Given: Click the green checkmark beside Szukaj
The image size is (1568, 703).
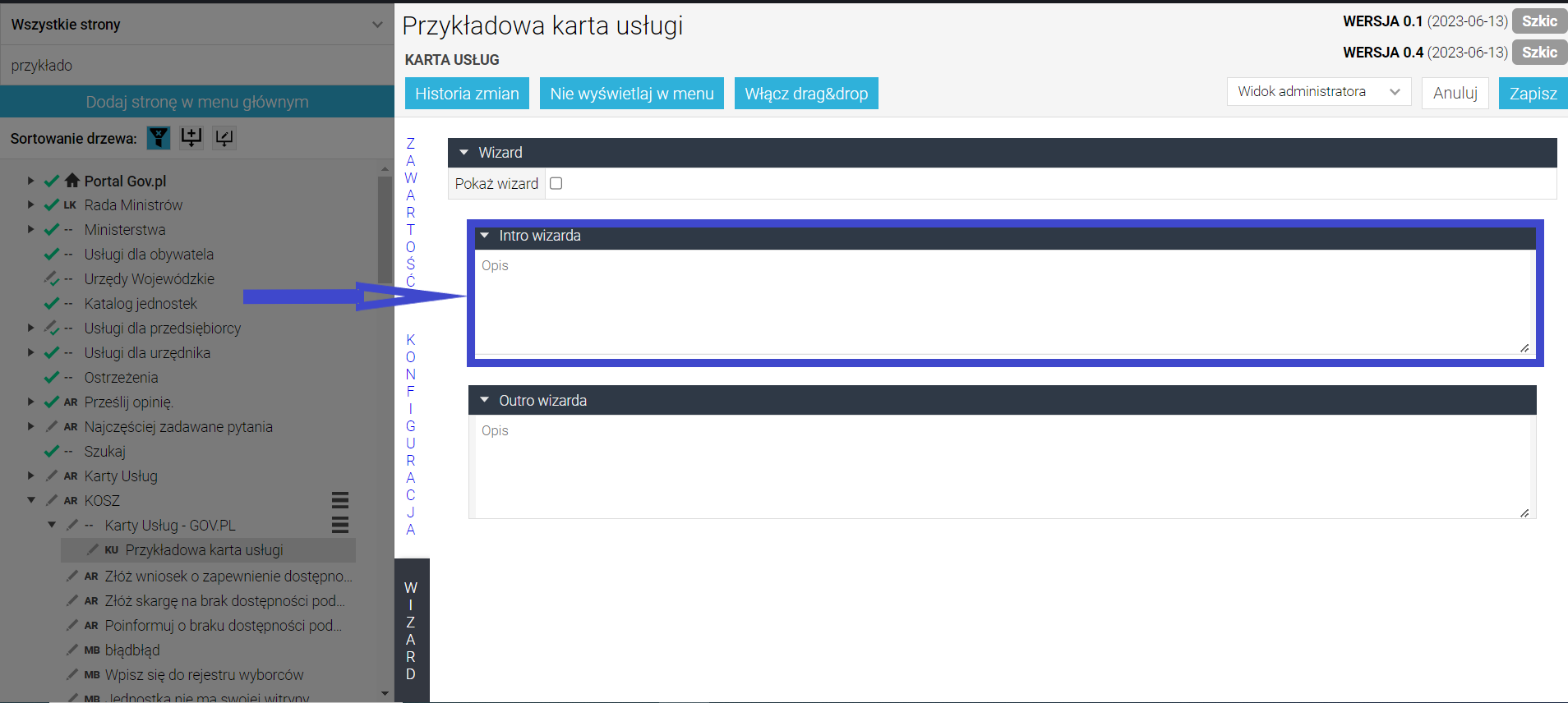Looking at the screenshot, I should [52, 452].
